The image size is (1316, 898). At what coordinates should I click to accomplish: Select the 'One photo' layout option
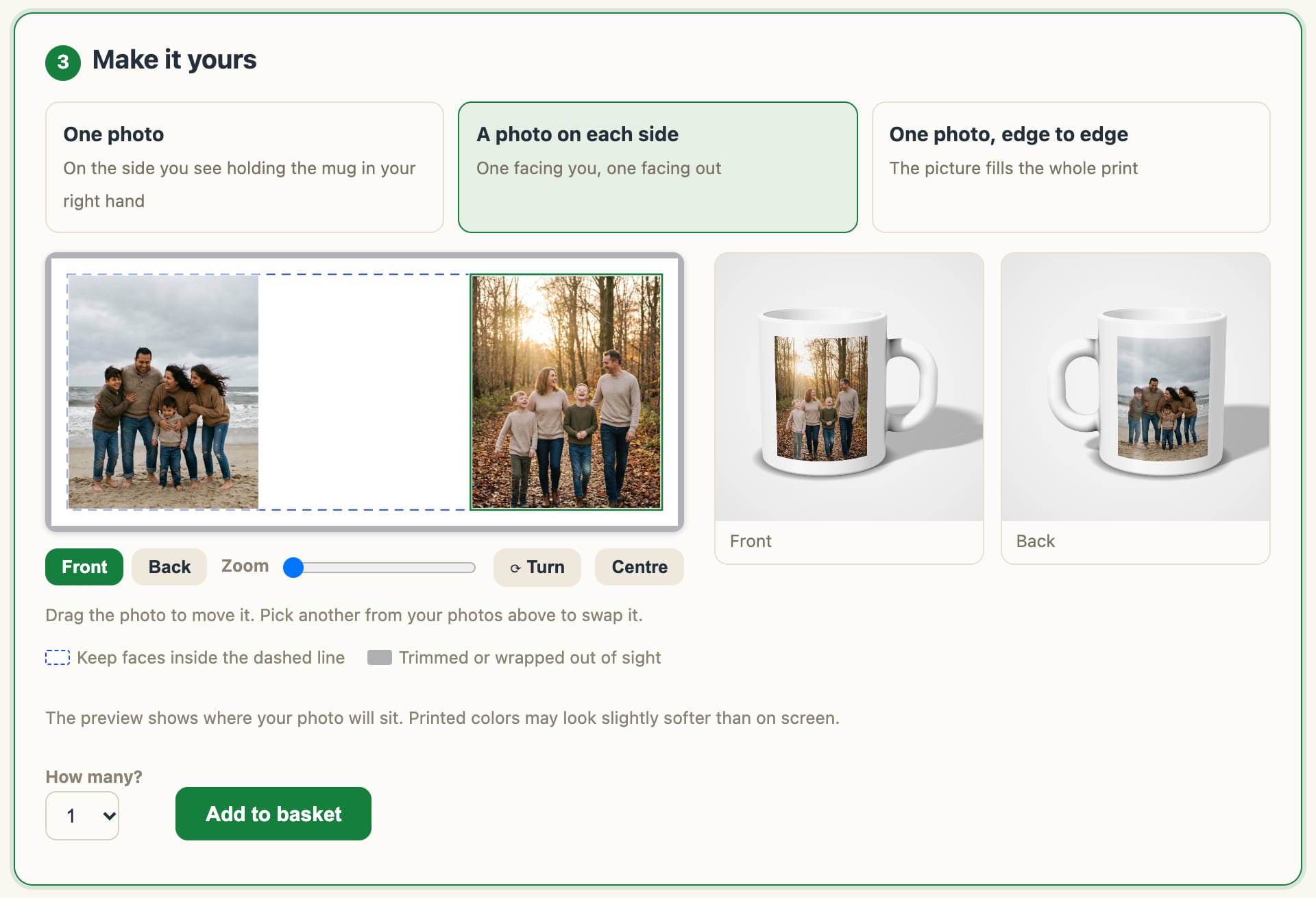tap(244, 167)
